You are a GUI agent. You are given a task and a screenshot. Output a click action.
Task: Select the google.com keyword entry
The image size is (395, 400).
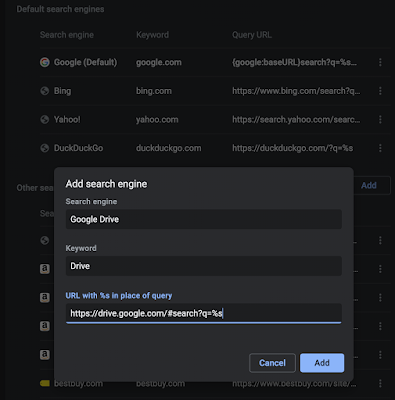point(159,62)
